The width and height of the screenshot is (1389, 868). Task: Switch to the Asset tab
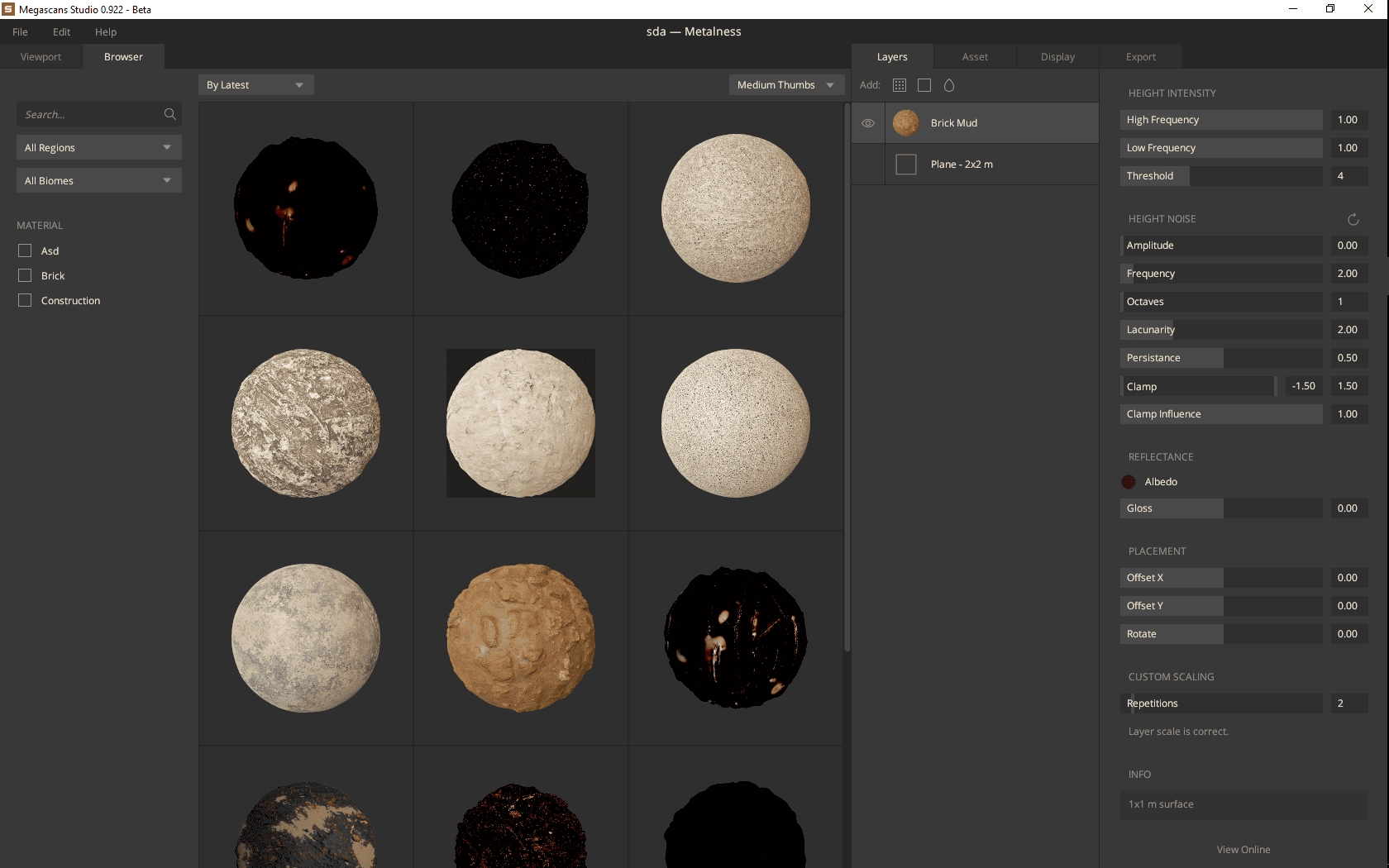tap(975, 56)
